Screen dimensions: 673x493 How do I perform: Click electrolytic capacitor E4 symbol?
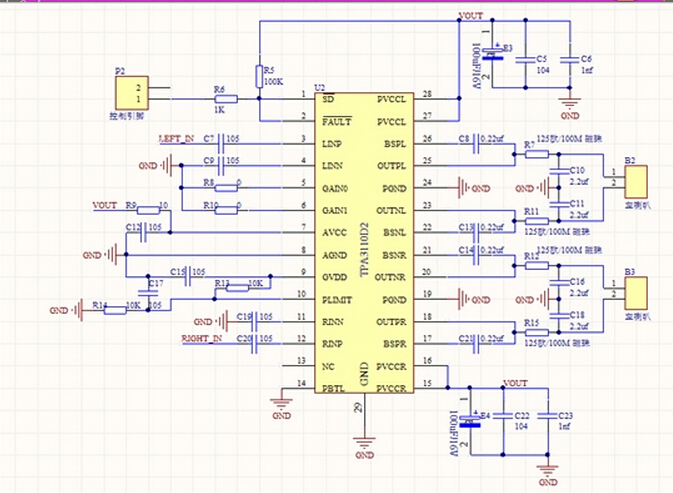[x=470, y=421]
